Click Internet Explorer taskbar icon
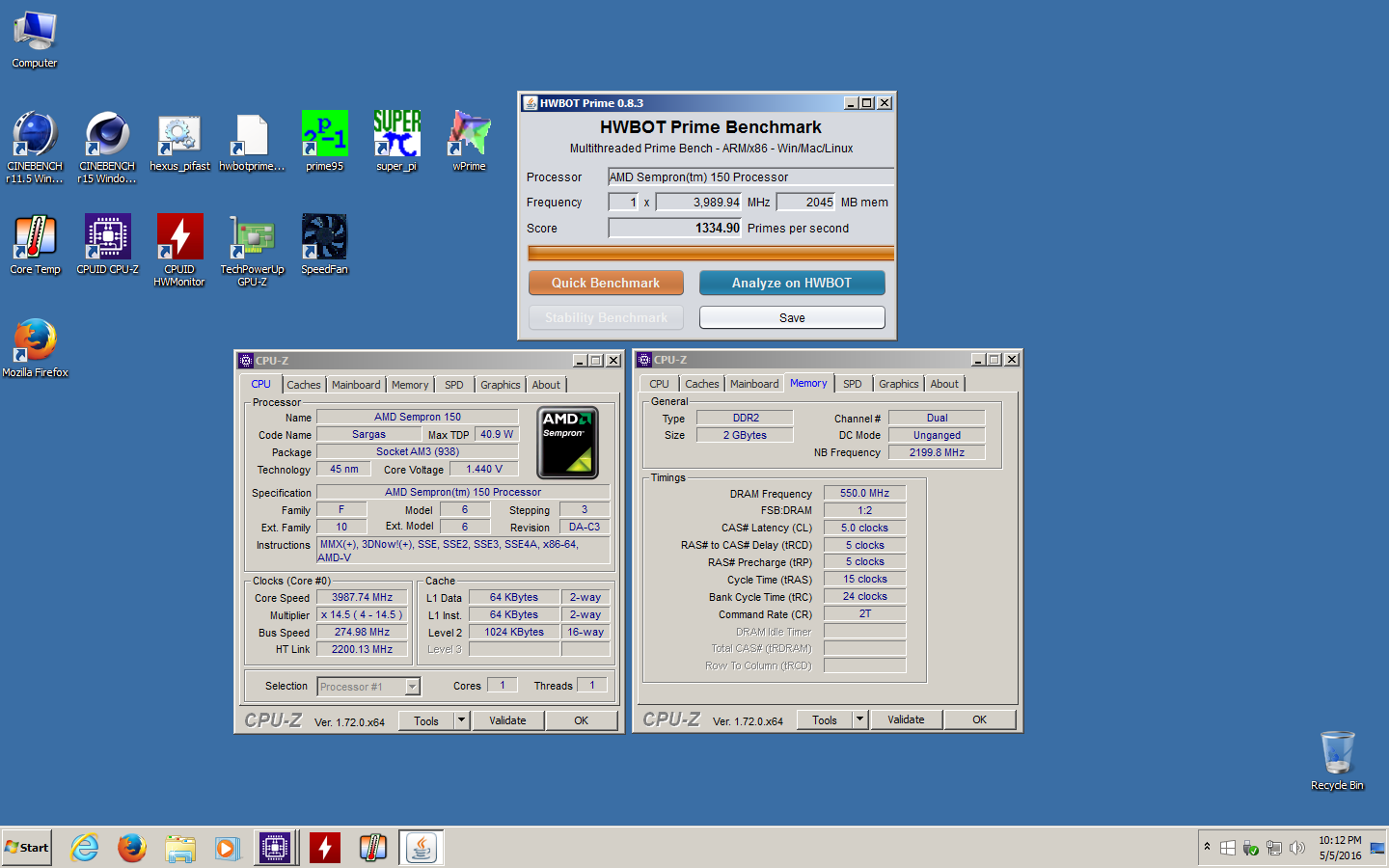1389x868 pixels. 85,848
